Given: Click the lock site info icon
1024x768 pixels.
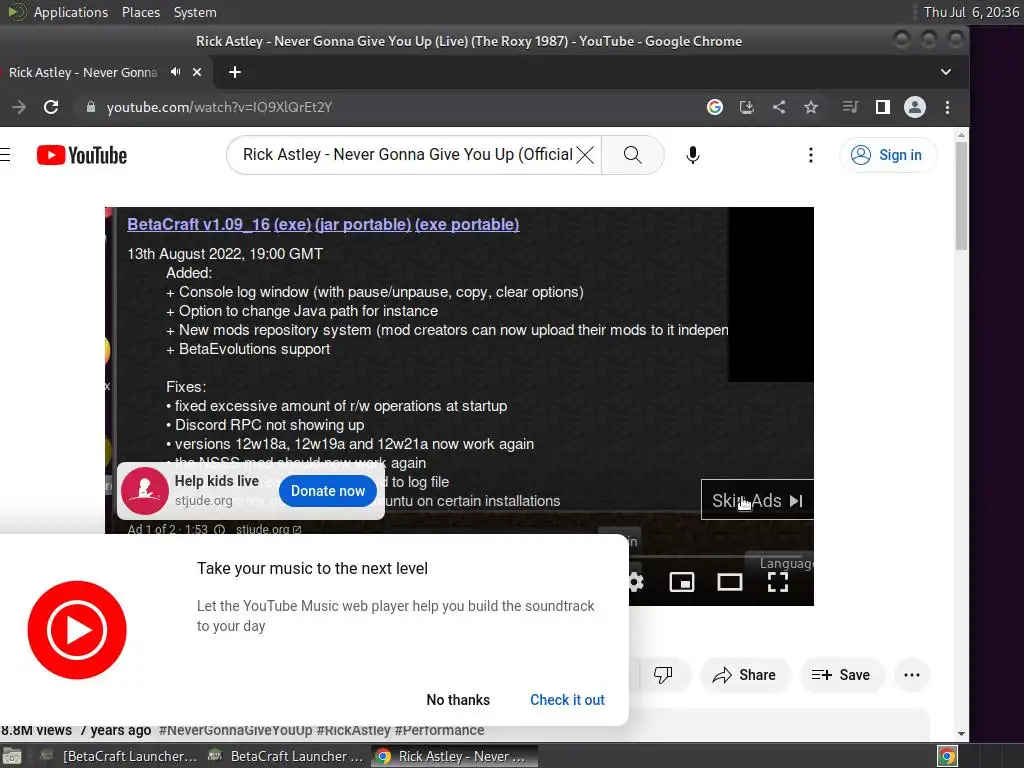Looking at the screenshot, I should (x=91, y=107).
